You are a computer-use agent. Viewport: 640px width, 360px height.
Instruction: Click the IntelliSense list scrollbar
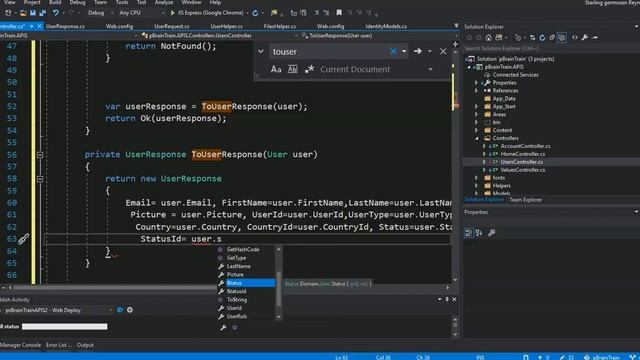click(279, 283)
